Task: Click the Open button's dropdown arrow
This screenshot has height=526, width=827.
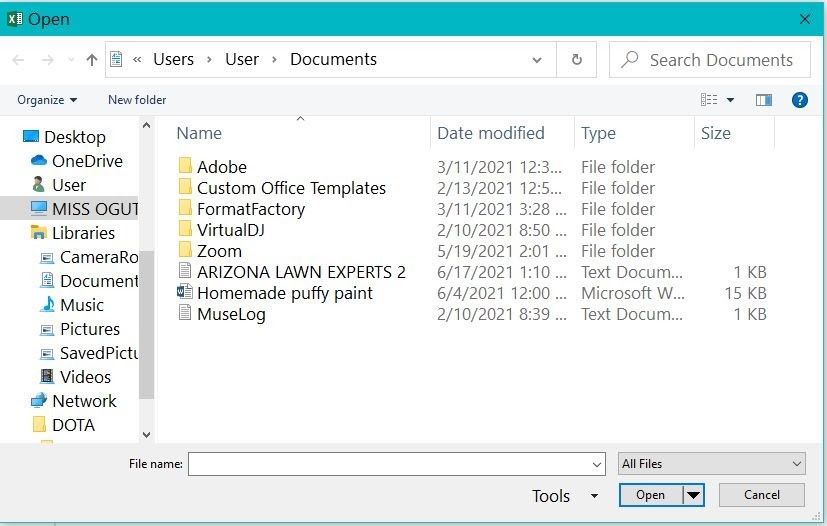Action: (x=693, y=495)
